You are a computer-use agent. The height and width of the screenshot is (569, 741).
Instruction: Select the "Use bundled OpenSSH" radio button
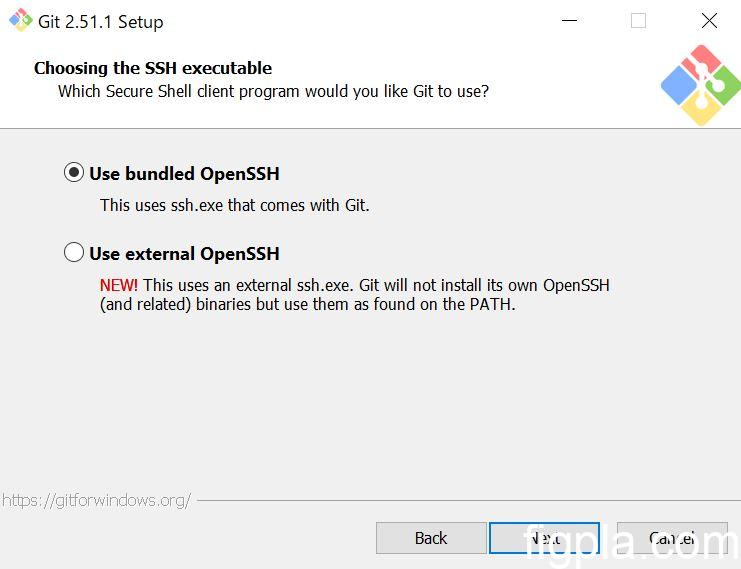(x=74, y=173)
